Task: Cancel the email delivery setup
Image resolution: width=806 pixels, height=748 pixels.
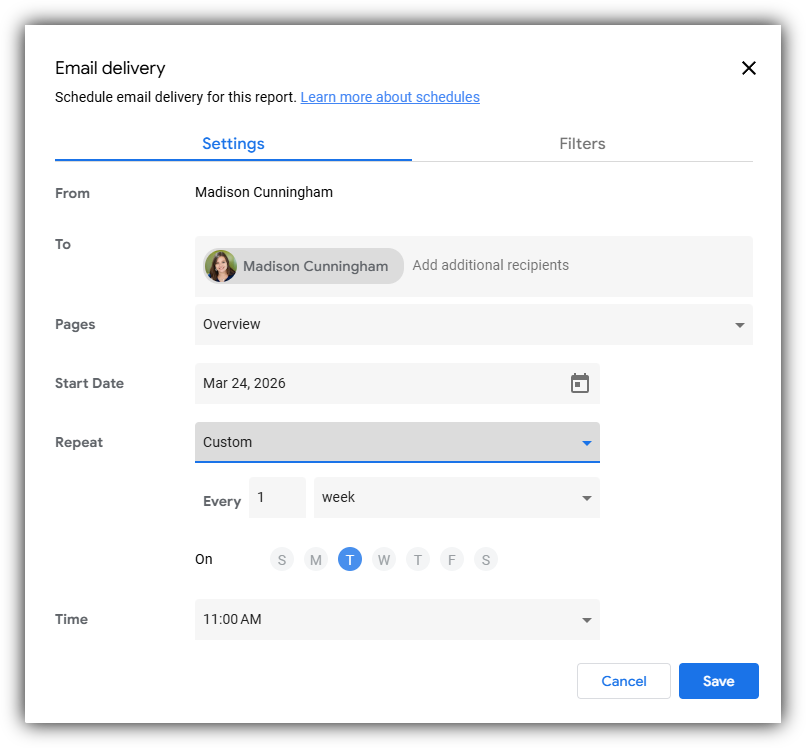Action: tap(624, 681)
